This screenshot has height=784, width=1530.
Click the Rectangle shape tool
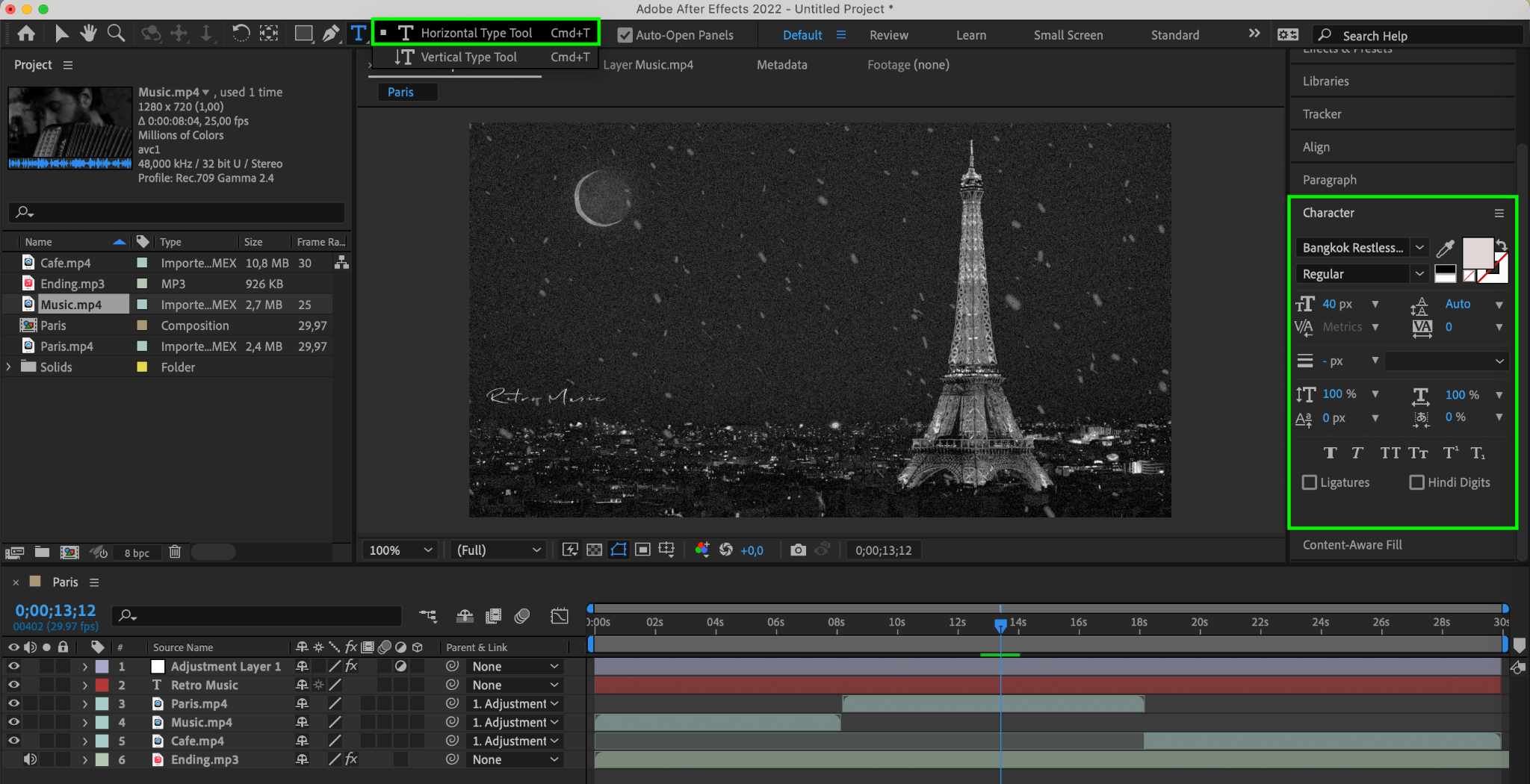pos(303,34)
